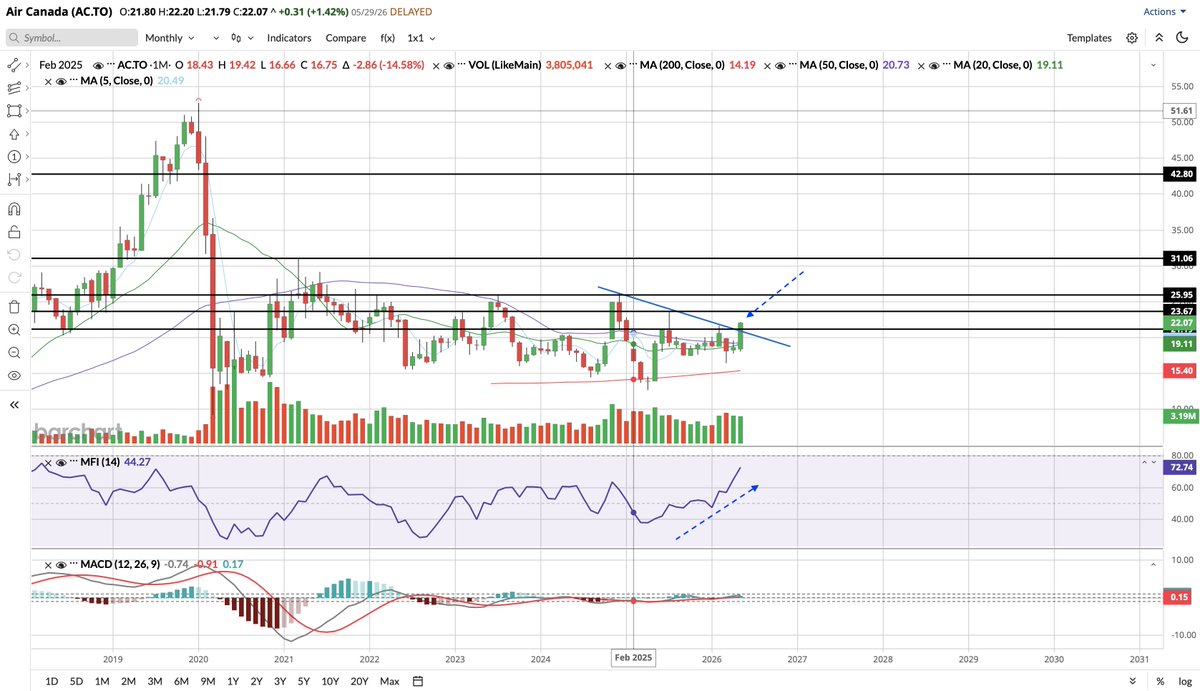Select the 1Y time range

(x=233, y=681)
